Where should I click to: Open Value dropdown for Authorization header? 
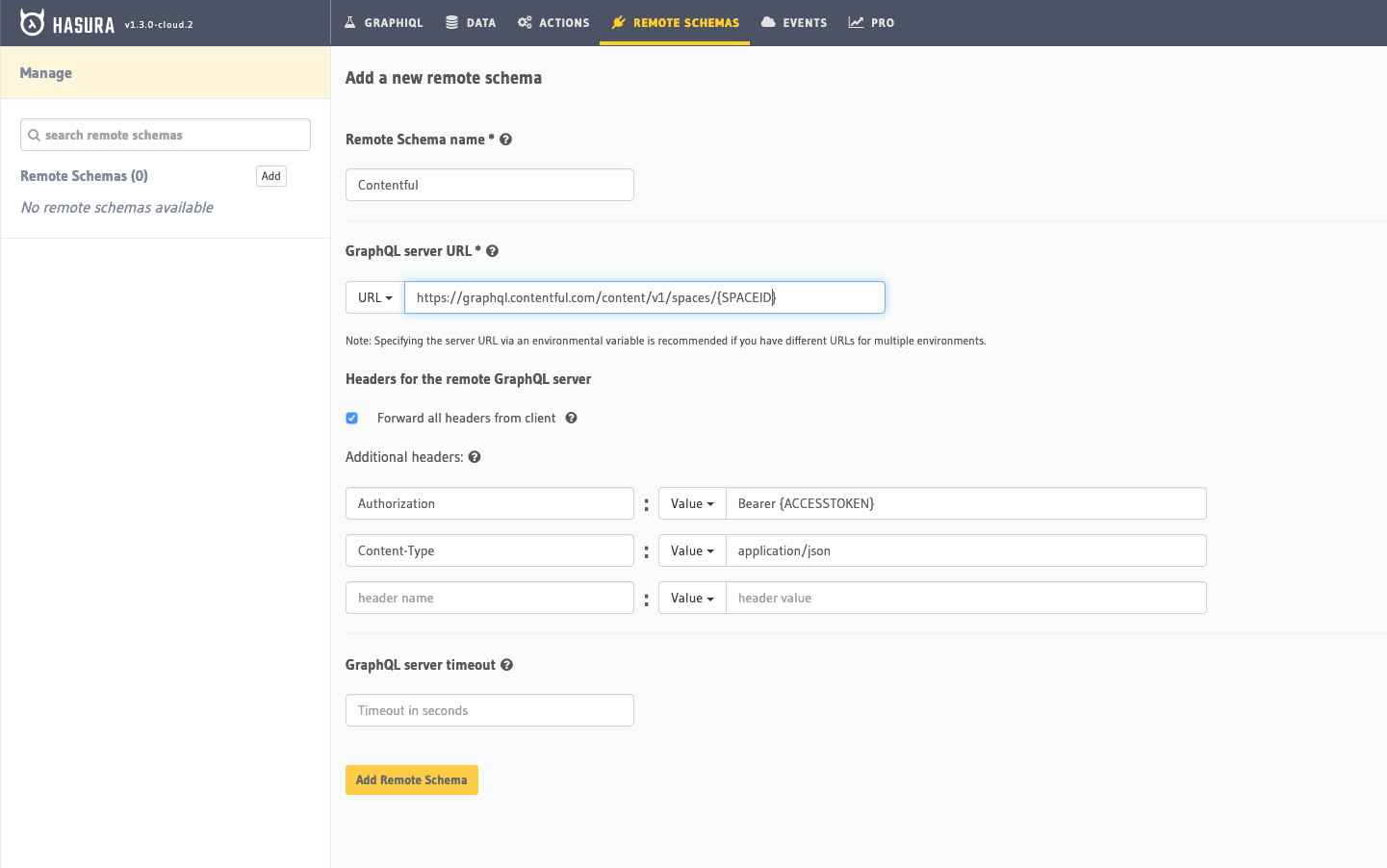pos(692,503)
